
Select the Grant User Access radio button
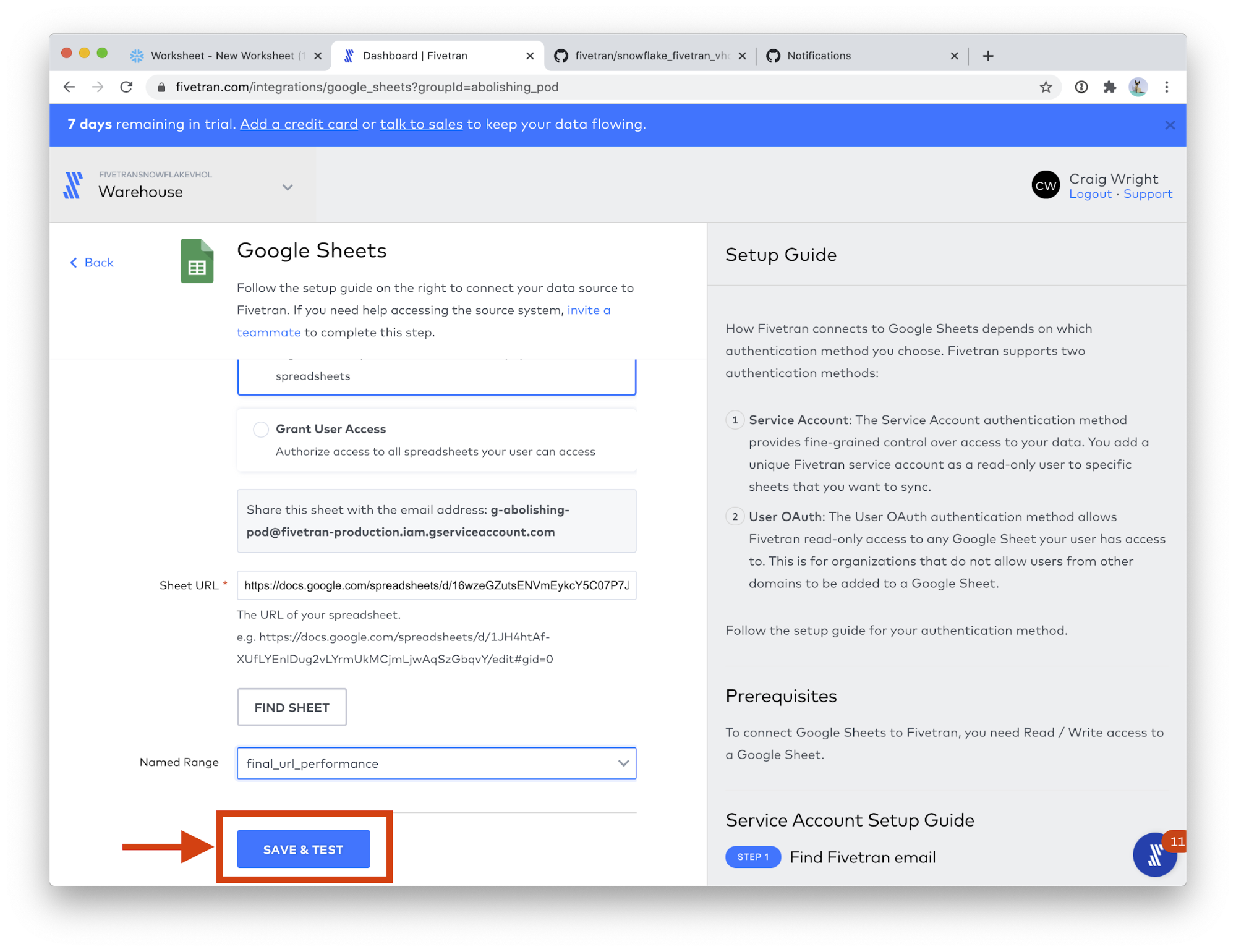(261, 429)
